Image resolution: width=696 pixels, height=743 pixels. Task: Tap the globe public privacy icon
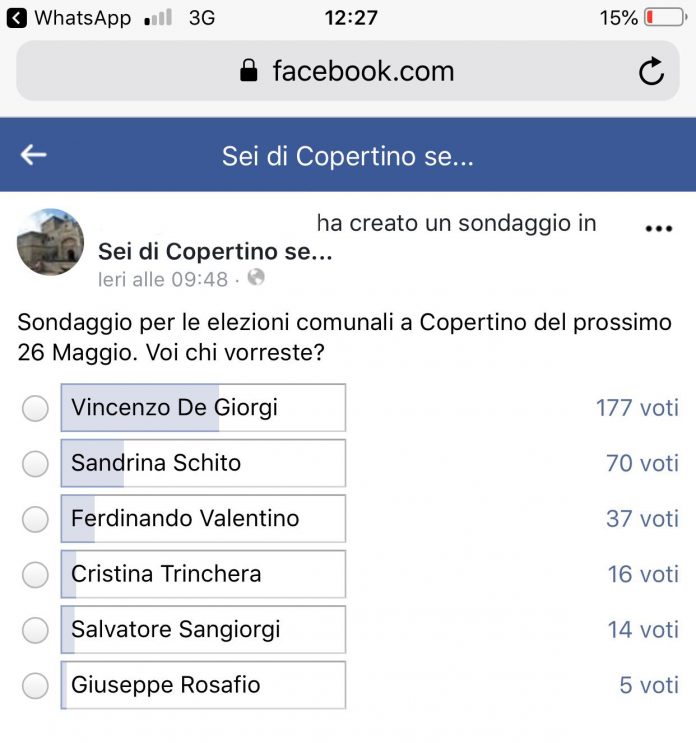(256, 278)
